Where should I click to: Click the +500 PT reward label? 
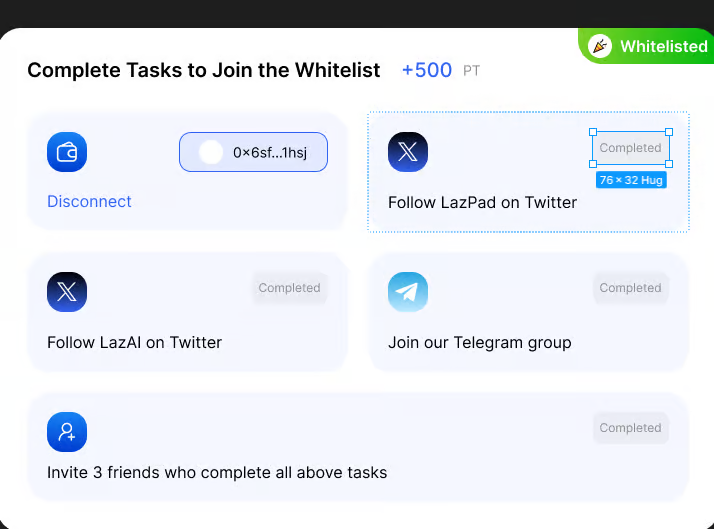440,70
